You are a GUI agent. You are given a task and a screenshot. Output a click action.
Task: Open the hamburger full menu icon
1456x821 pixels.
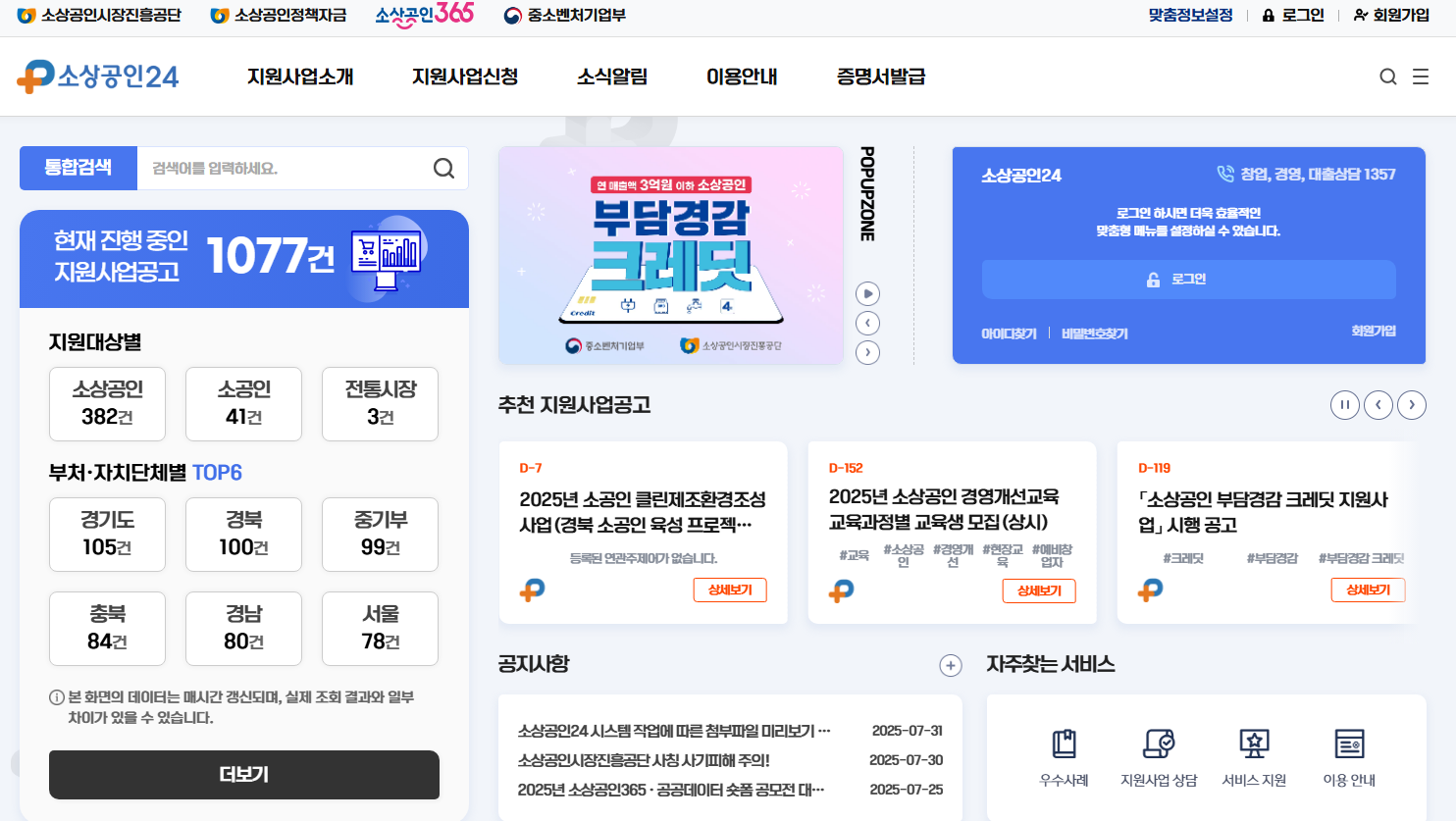(1421, 77)
